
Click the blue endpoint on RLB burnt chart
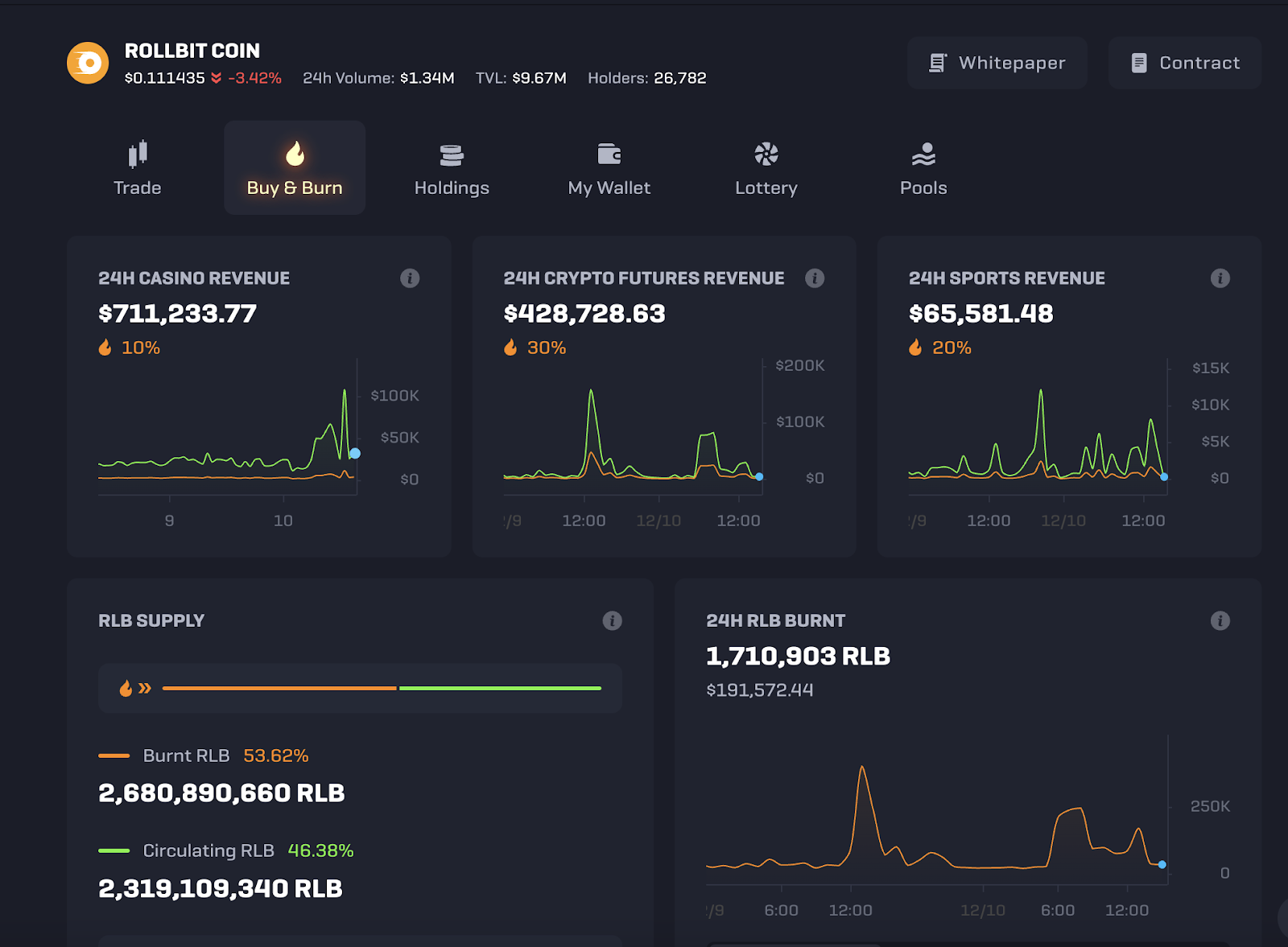click(x=1162, y=865)
